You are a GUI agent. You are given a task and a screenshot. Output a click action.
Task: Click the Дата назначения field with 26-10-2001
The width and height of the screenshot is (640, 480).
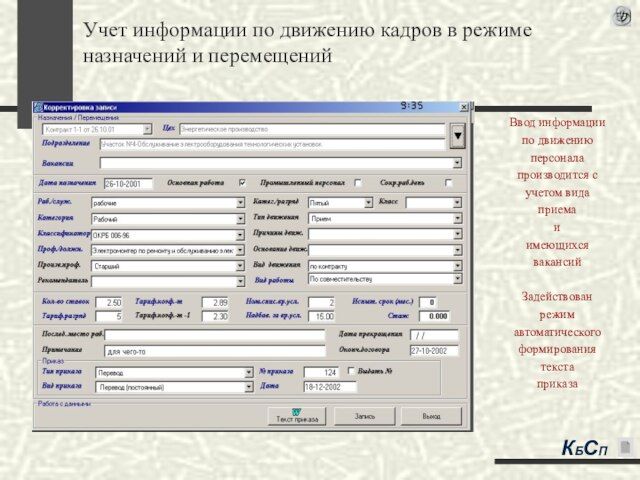pos(127,185)
